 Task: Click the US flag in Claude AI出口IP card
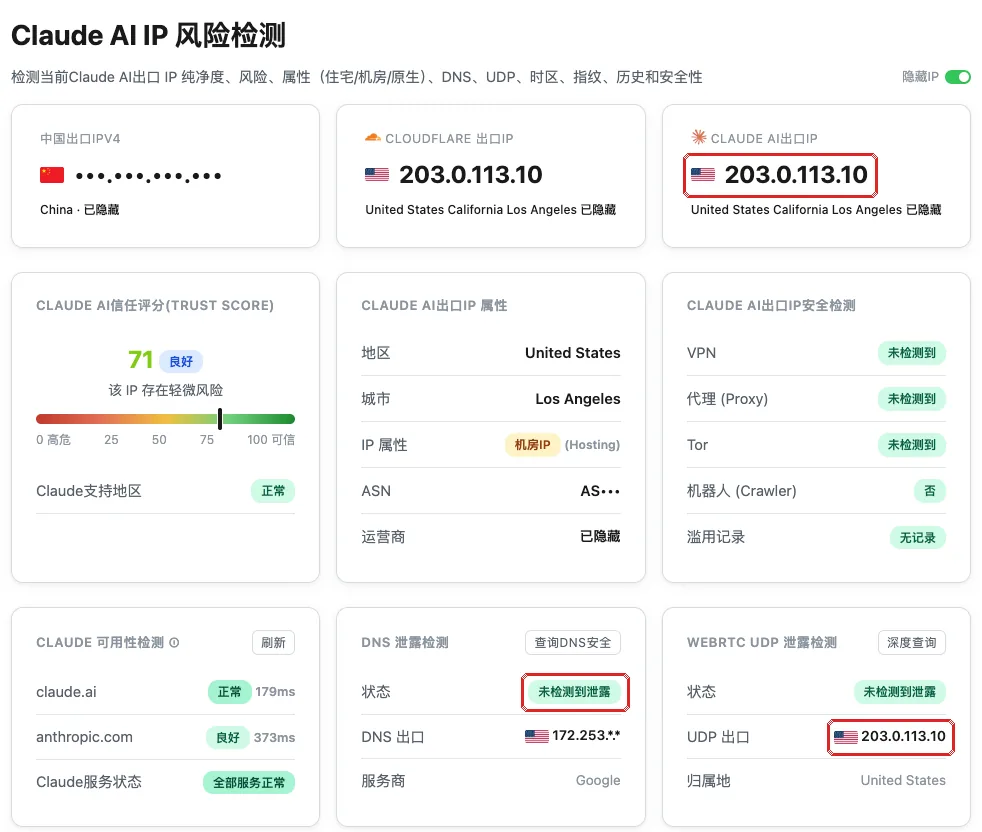(x=703, y=175)
